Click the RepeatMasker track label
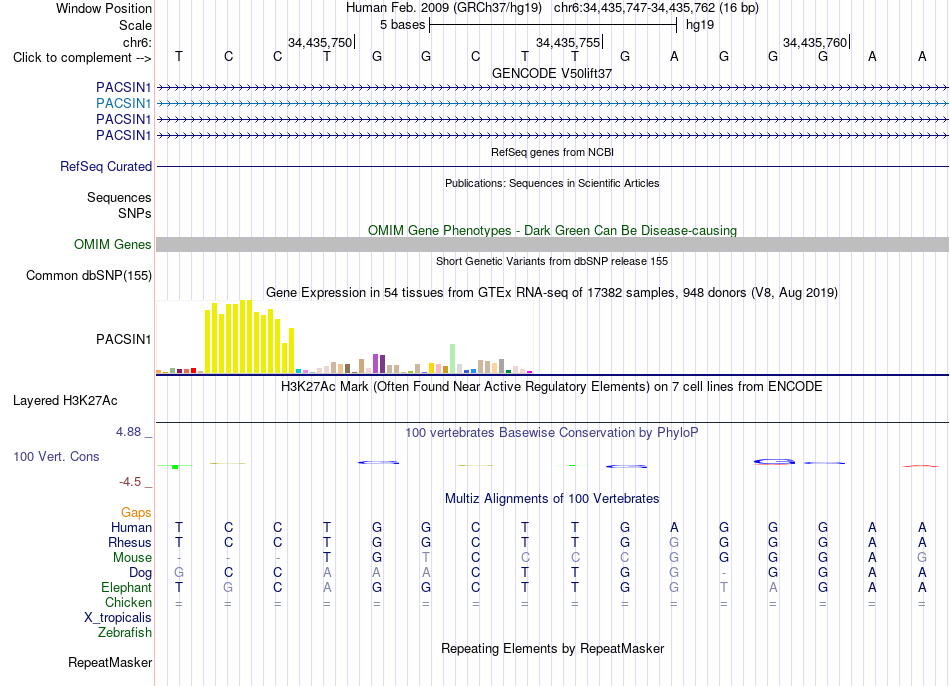Viewport: 950px width, 686px height. pyautogui.click(x=110, y=663)
